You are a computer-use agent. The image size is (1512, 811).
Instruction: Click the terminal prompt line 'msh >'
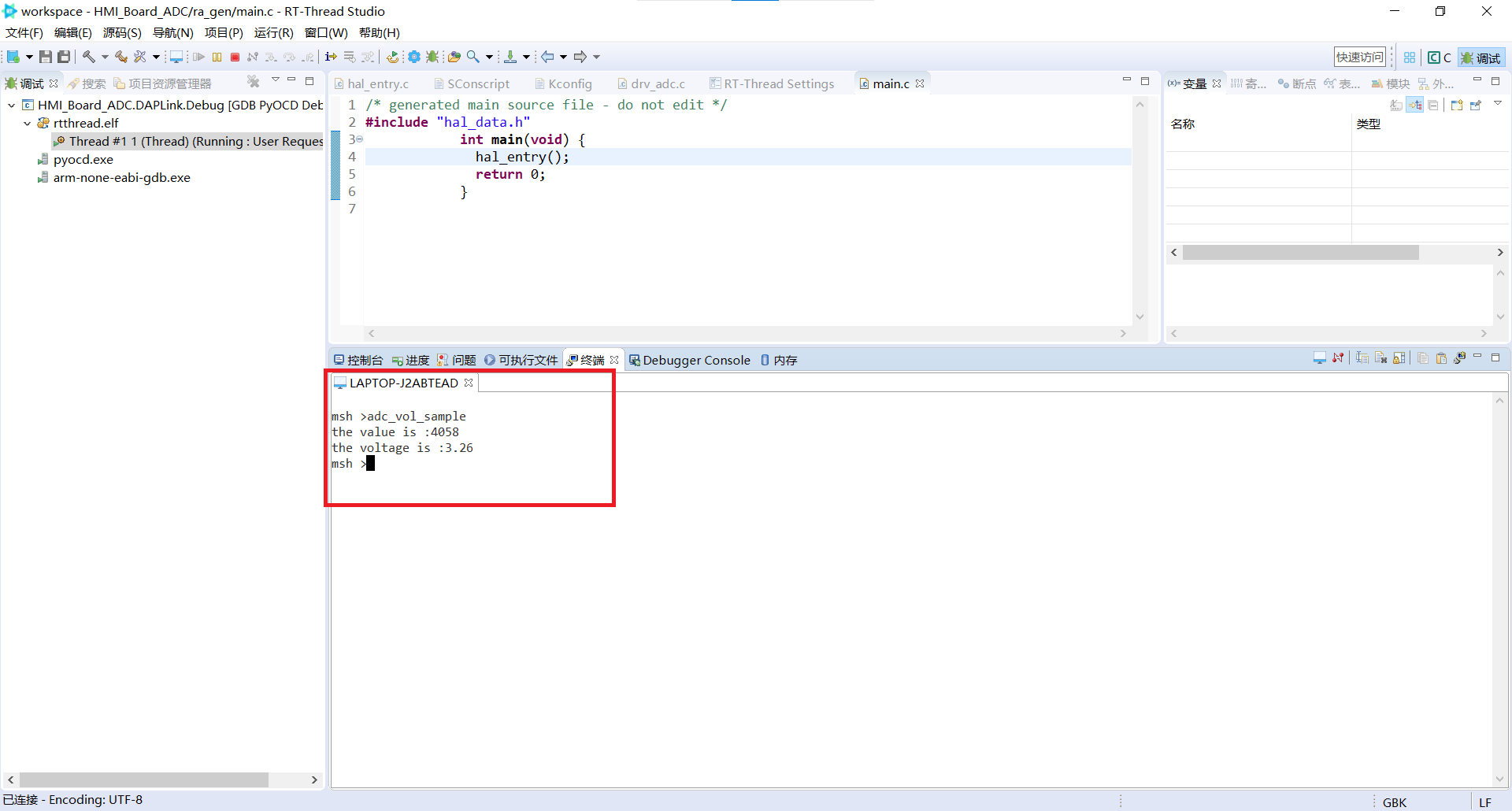pos(351,464)
